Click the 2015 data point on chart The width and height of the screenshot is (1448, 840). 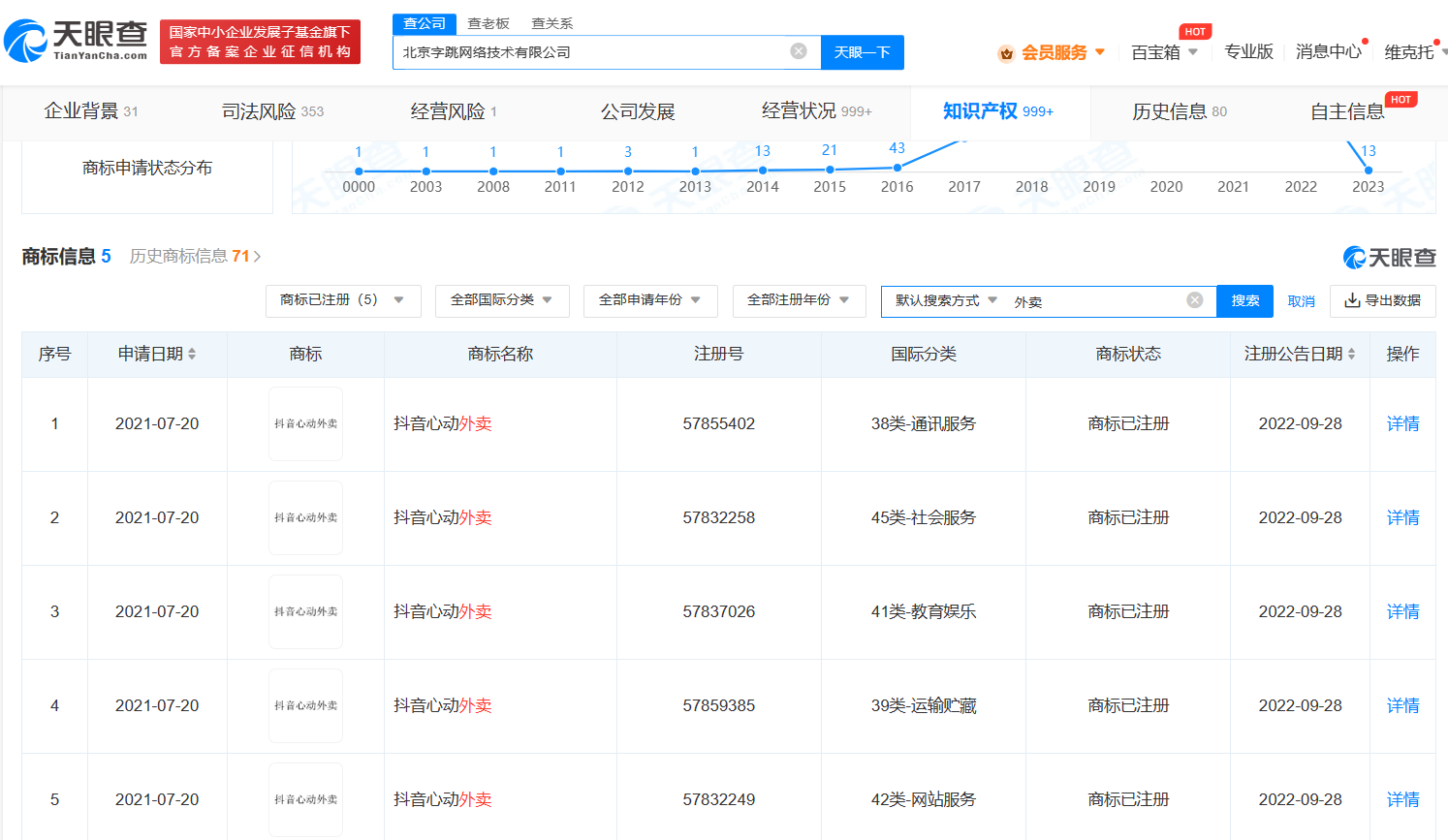tap(830, 170)
